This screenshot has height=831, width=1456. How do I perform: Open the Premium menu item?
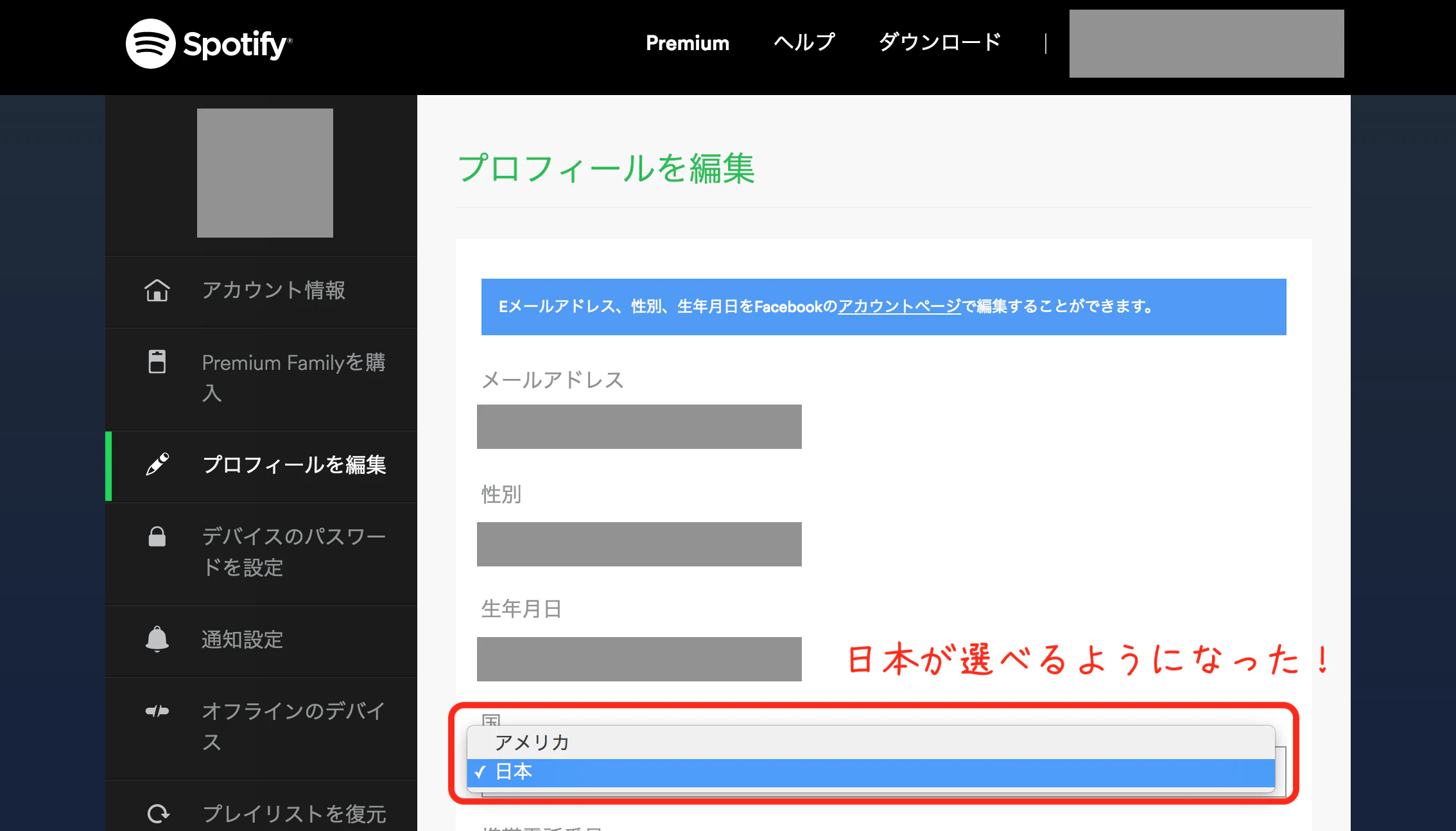coord(688,43)
